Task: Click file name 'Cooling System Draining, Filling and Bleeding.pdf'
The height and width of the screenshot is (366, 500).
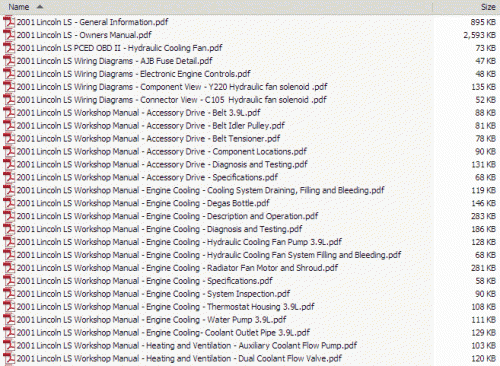Action: tap(201, 190)
